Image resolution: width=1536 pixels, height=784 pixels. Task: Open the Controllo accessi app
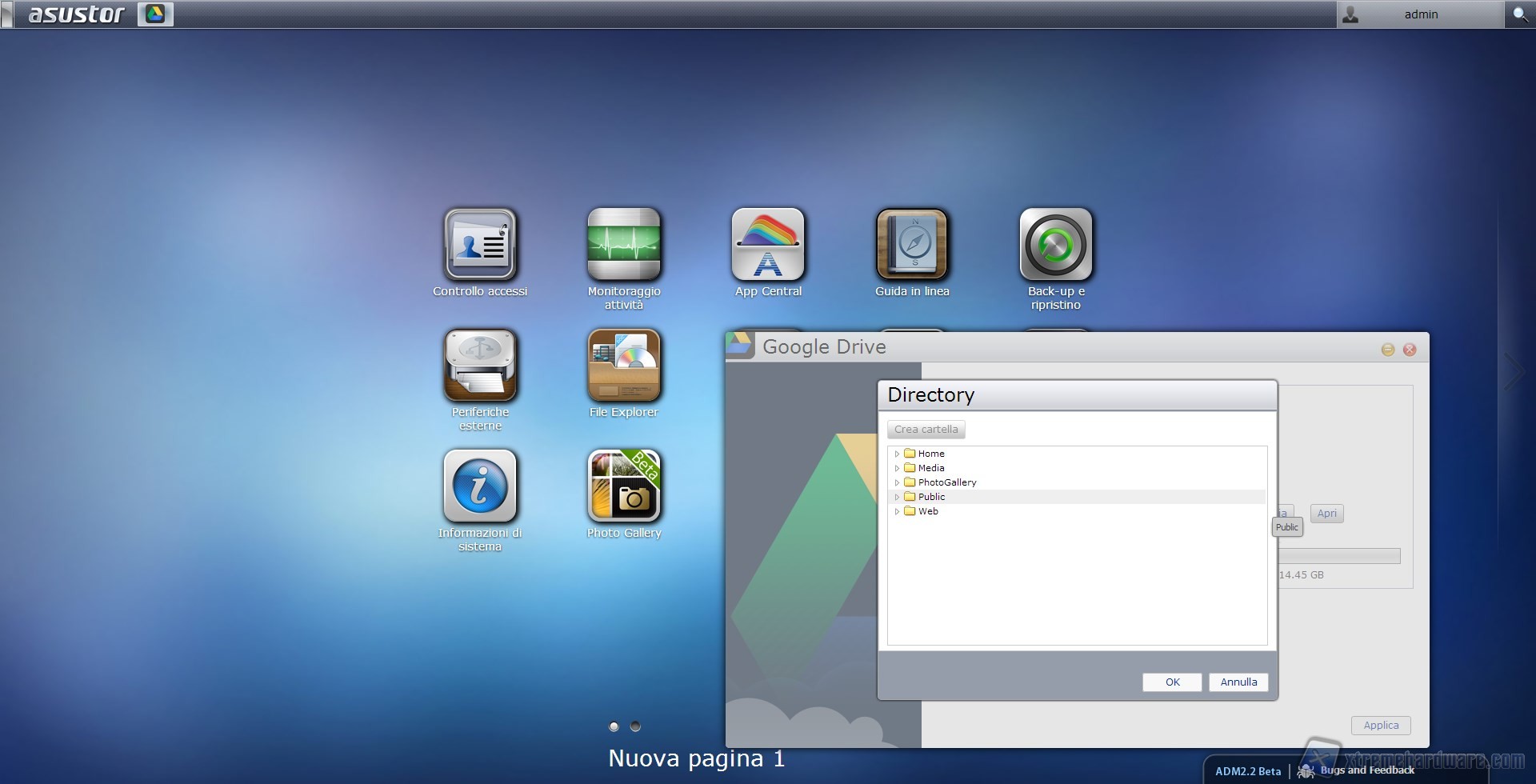[480, 245]
